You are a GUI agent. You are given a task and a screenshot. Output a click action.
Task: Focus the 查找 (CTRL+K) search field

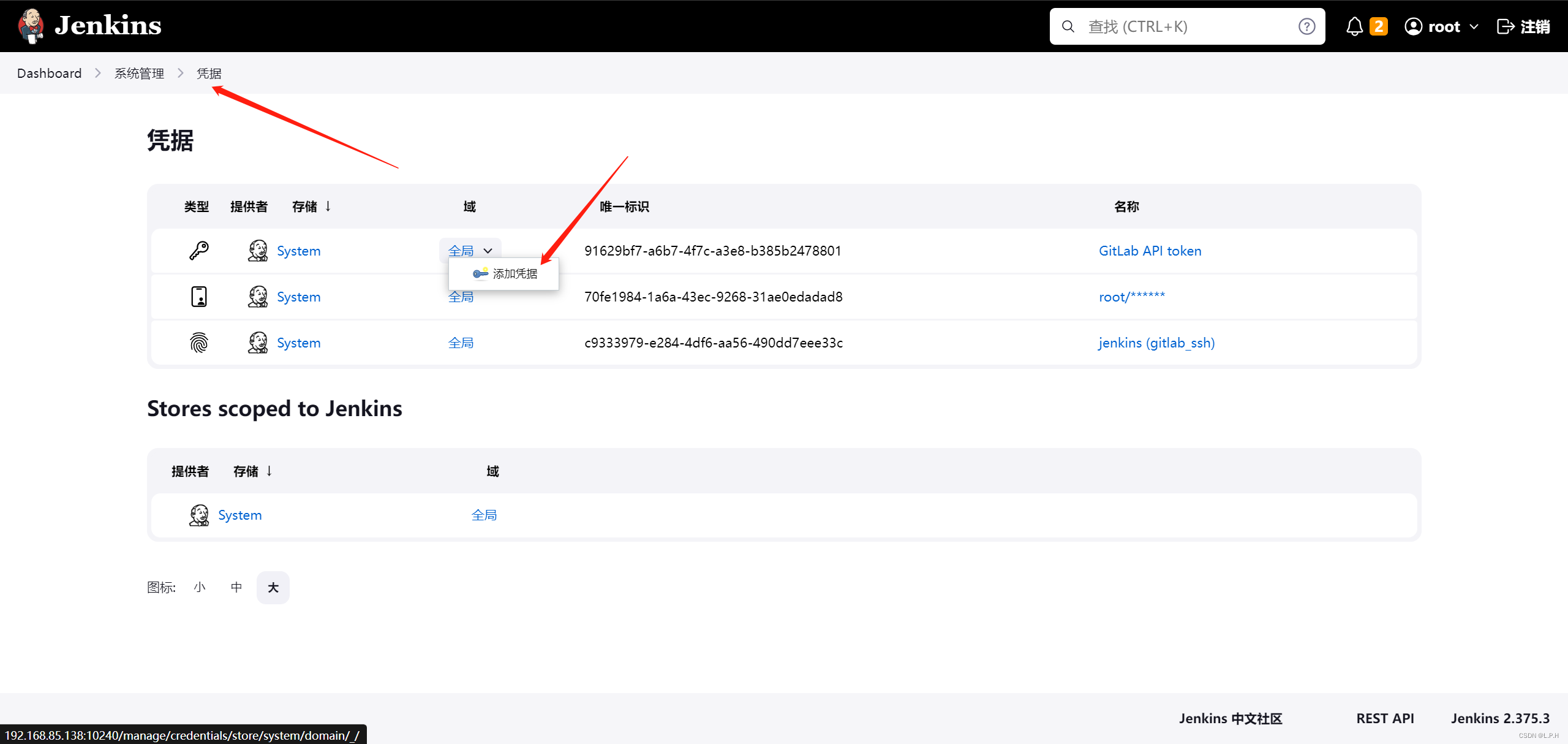pyautogui.click(x=1187, y=26)
